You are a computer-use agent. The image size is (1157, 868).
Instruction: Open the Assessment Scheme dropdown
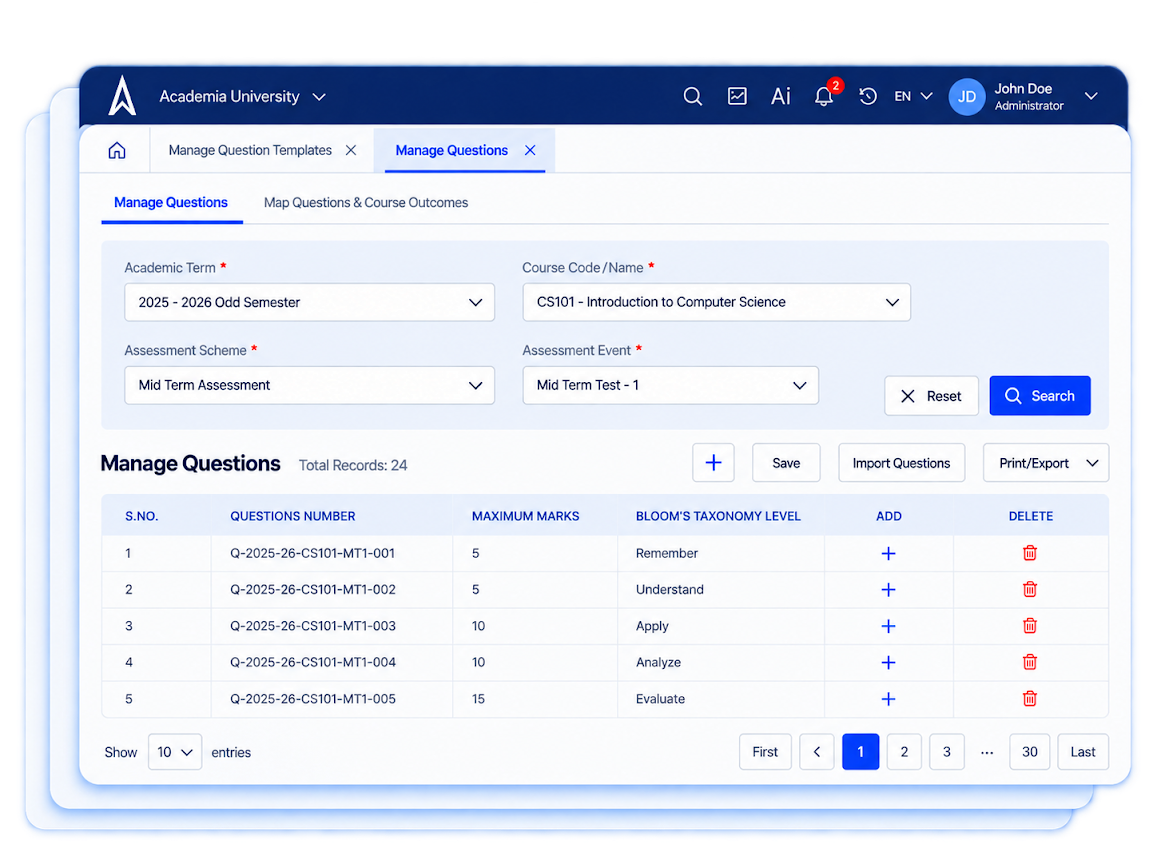(x=309, y=385)
